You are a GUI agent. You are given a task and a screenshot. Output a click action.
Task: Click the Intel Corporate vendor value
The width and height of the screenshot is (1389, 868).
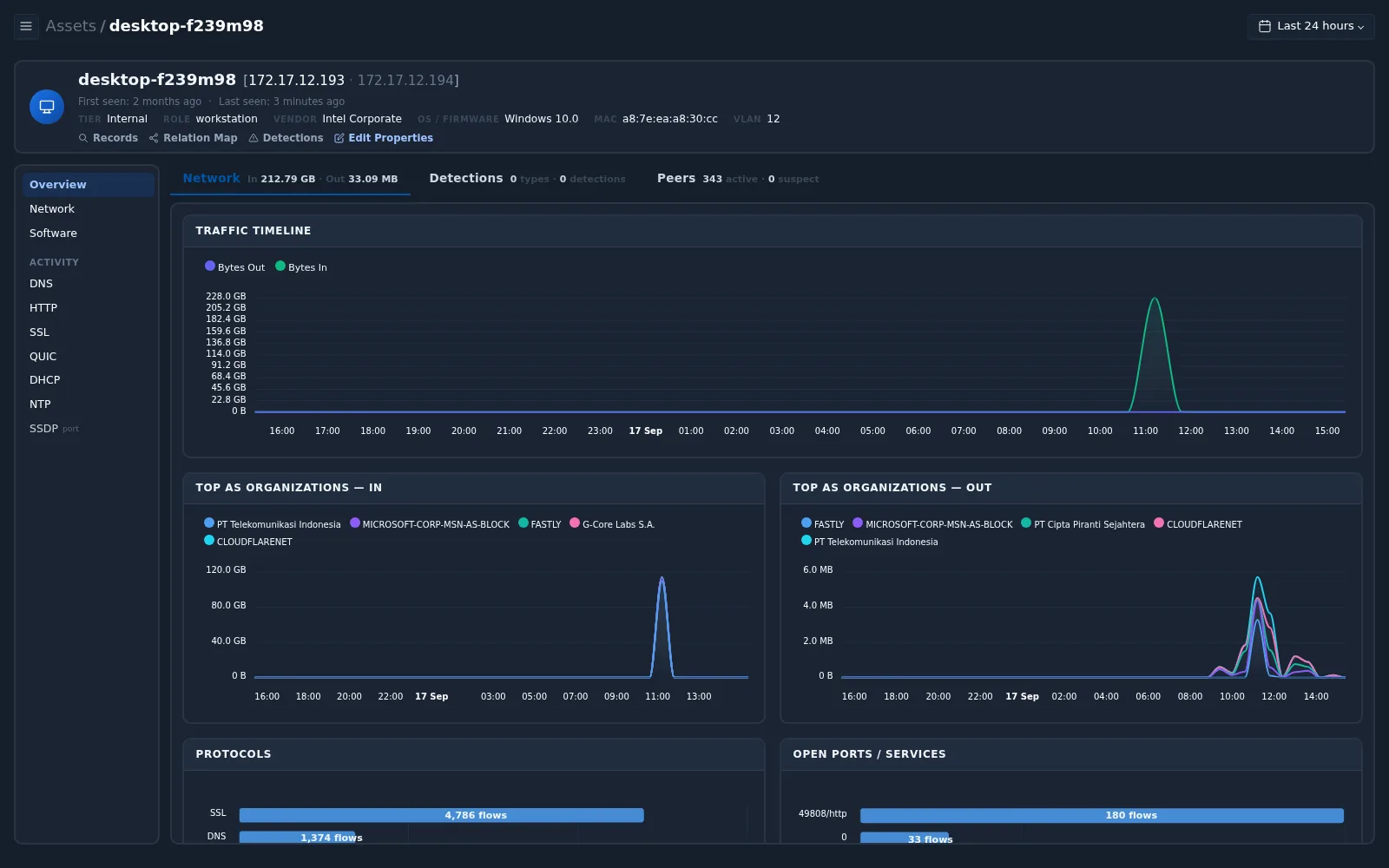point(362,119)
